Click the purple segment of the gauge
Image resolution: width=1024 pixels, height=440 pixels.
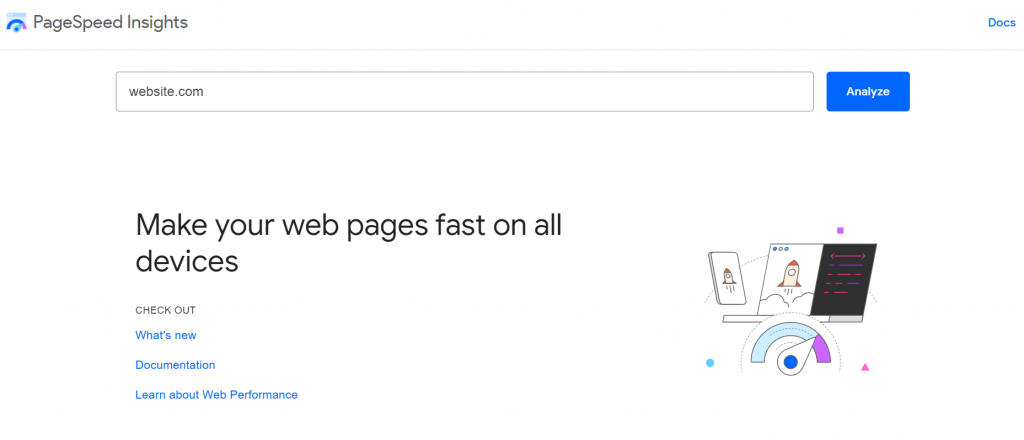pos(821,348)
